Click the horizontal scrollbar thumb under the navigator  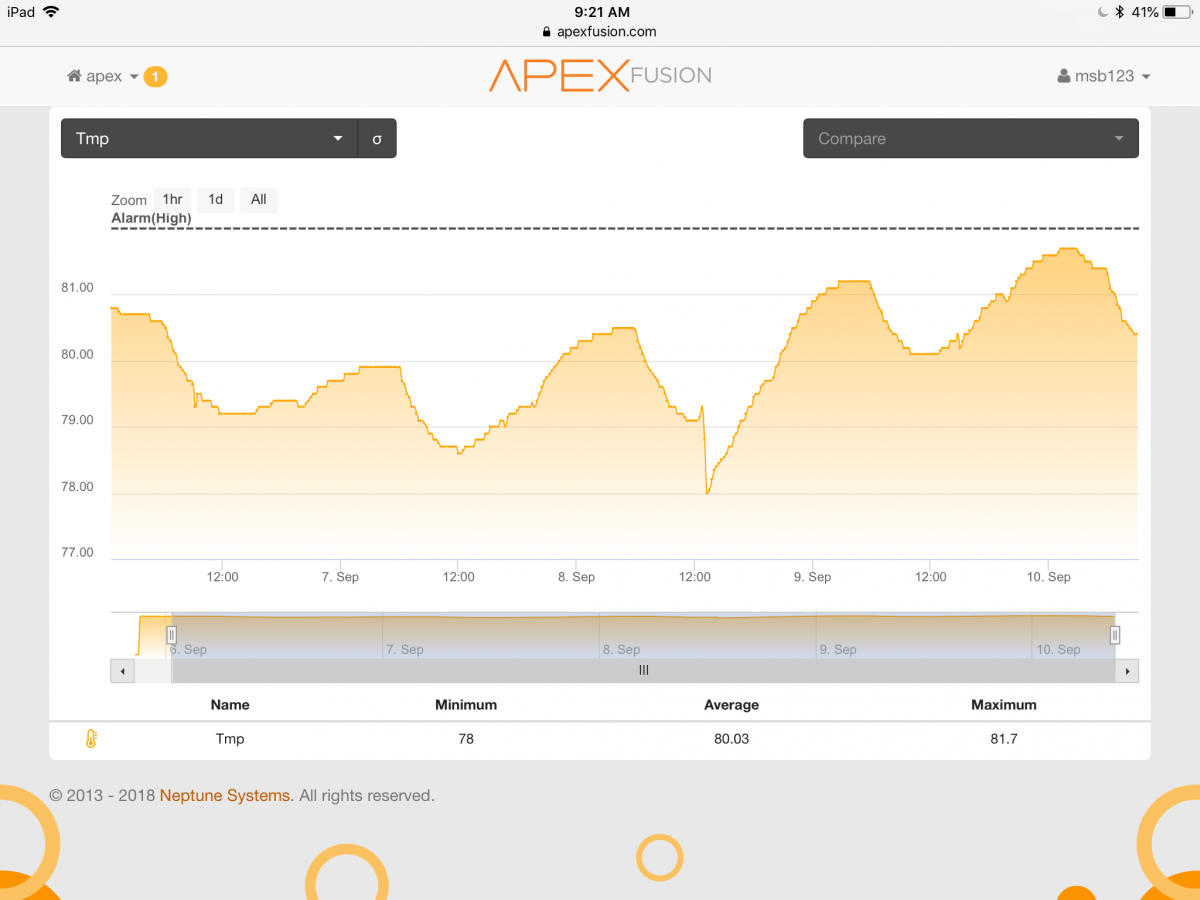644,671
